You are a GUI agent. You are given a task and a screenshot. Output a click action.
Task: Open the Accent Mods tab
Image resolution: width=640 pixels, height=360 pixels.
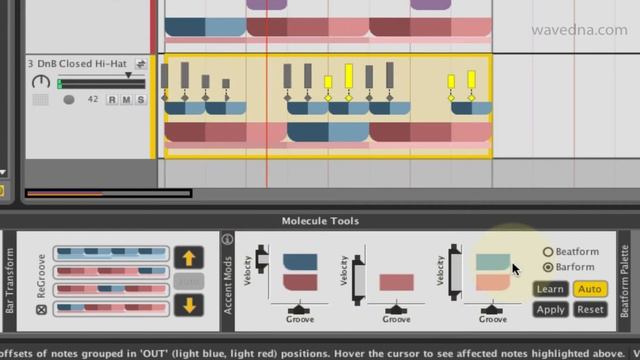pyautogui.click(x=227, y=286)
